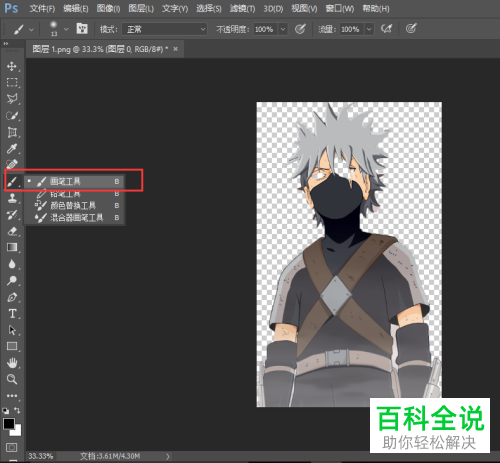Viewport: 500px width, 463px height.
Task: Select the Path Selection tool
Action: [12, 330]
